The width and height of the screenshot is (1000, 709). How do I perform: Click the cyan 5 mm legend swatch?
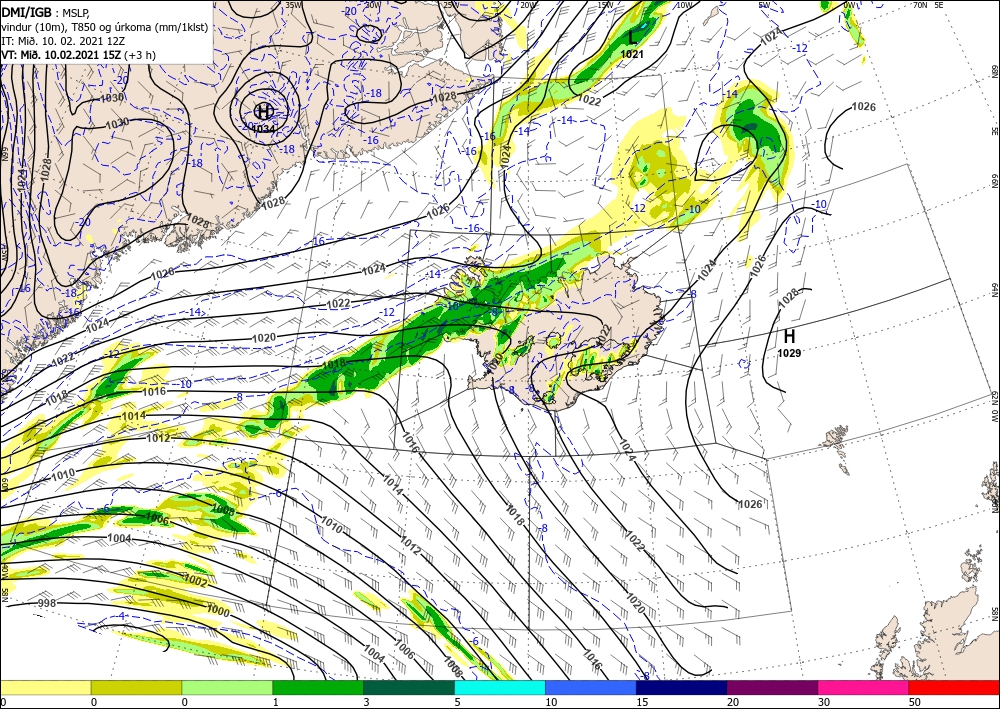[x=499, y=687]
